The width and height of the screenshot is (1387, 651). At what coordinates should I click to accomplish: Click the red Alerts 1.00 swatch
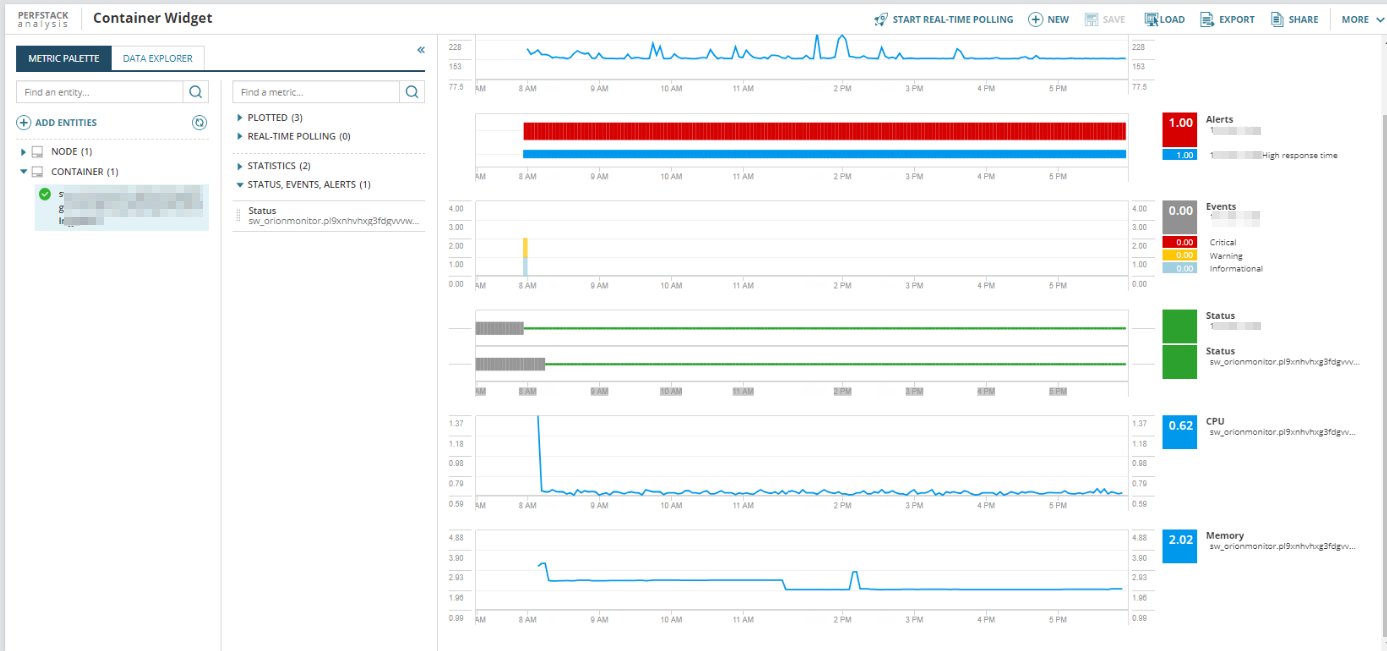[1180, 129]
